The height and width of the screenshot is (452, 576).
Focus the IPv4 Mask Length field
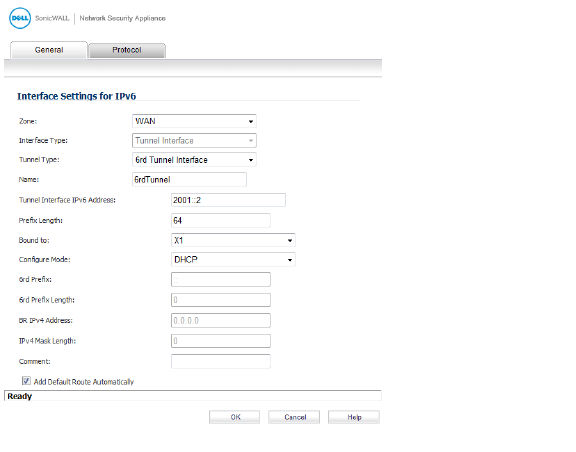point(221,341)
